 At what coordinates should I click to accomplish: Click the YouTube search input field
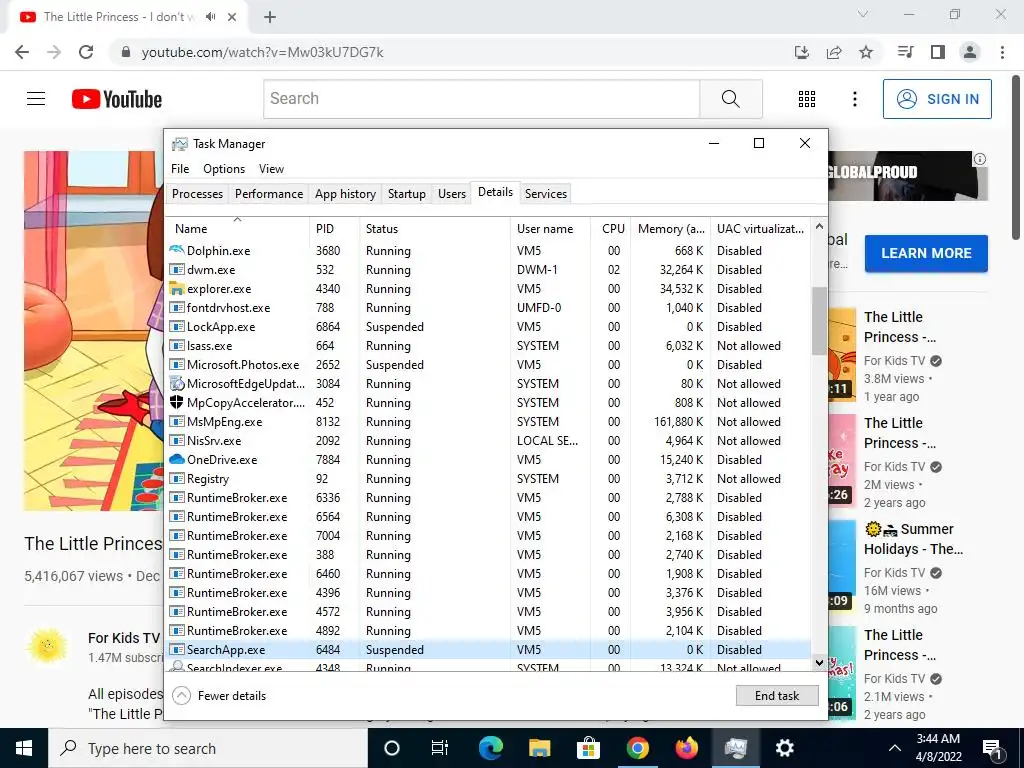click(x=481, y=99)
